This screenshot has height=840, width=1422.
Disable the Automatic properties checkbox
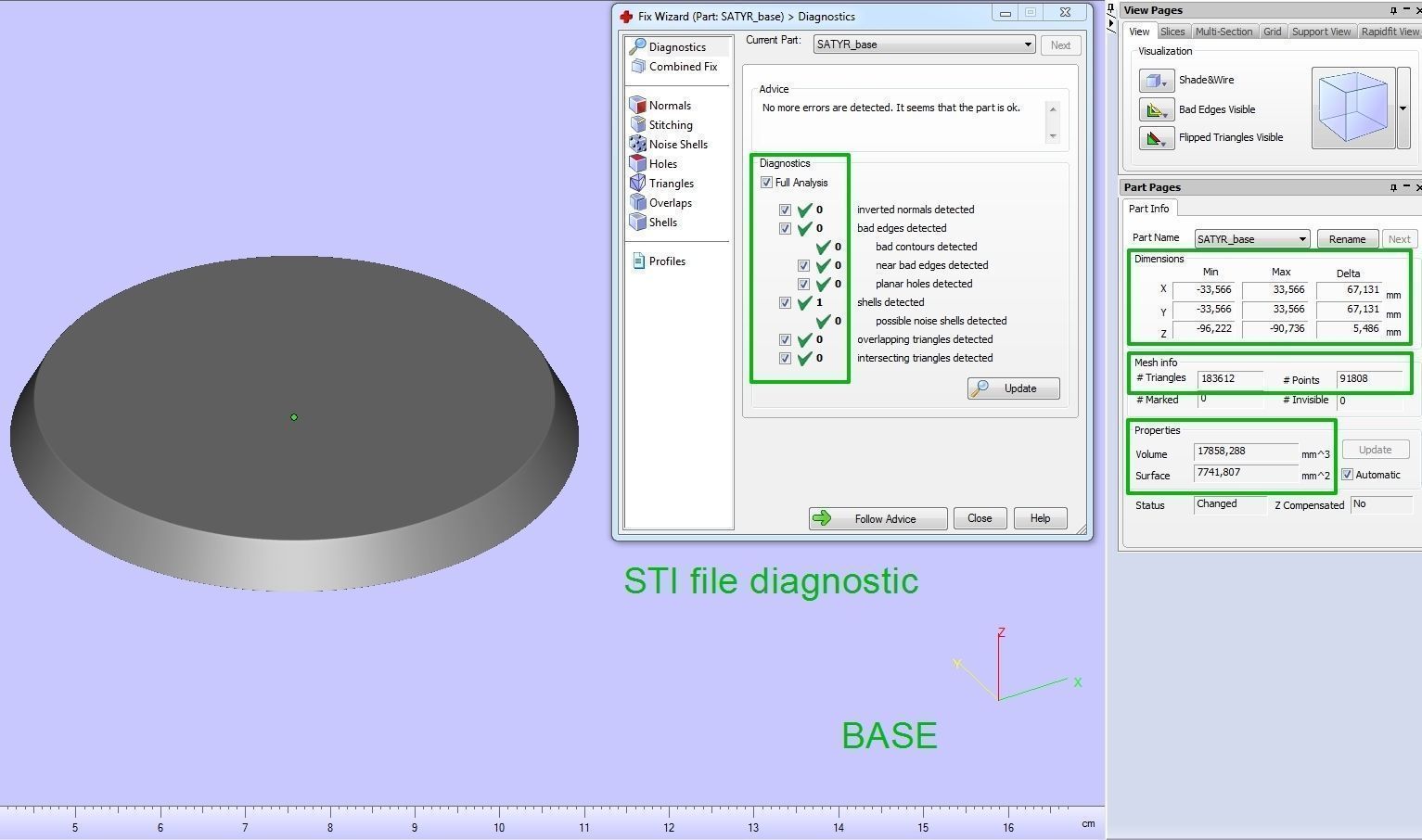pos(1348,475)
